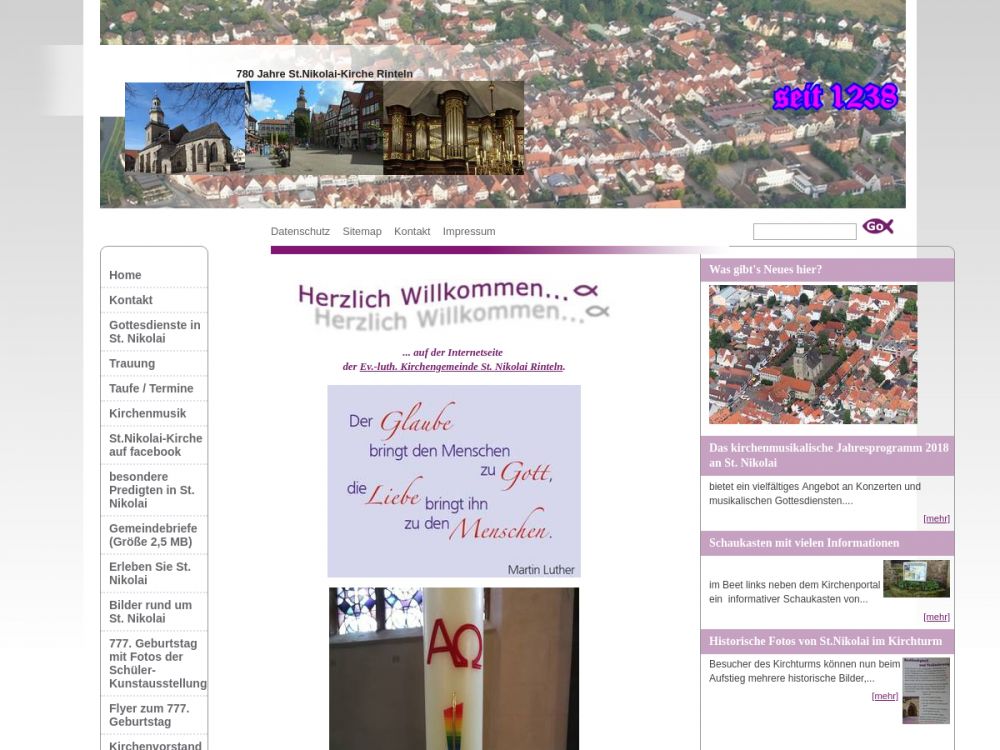Click the aerial town photo under news
The height and width of the screenshot is (750, 1000).
pyautogui.click(x=812, y=354)
